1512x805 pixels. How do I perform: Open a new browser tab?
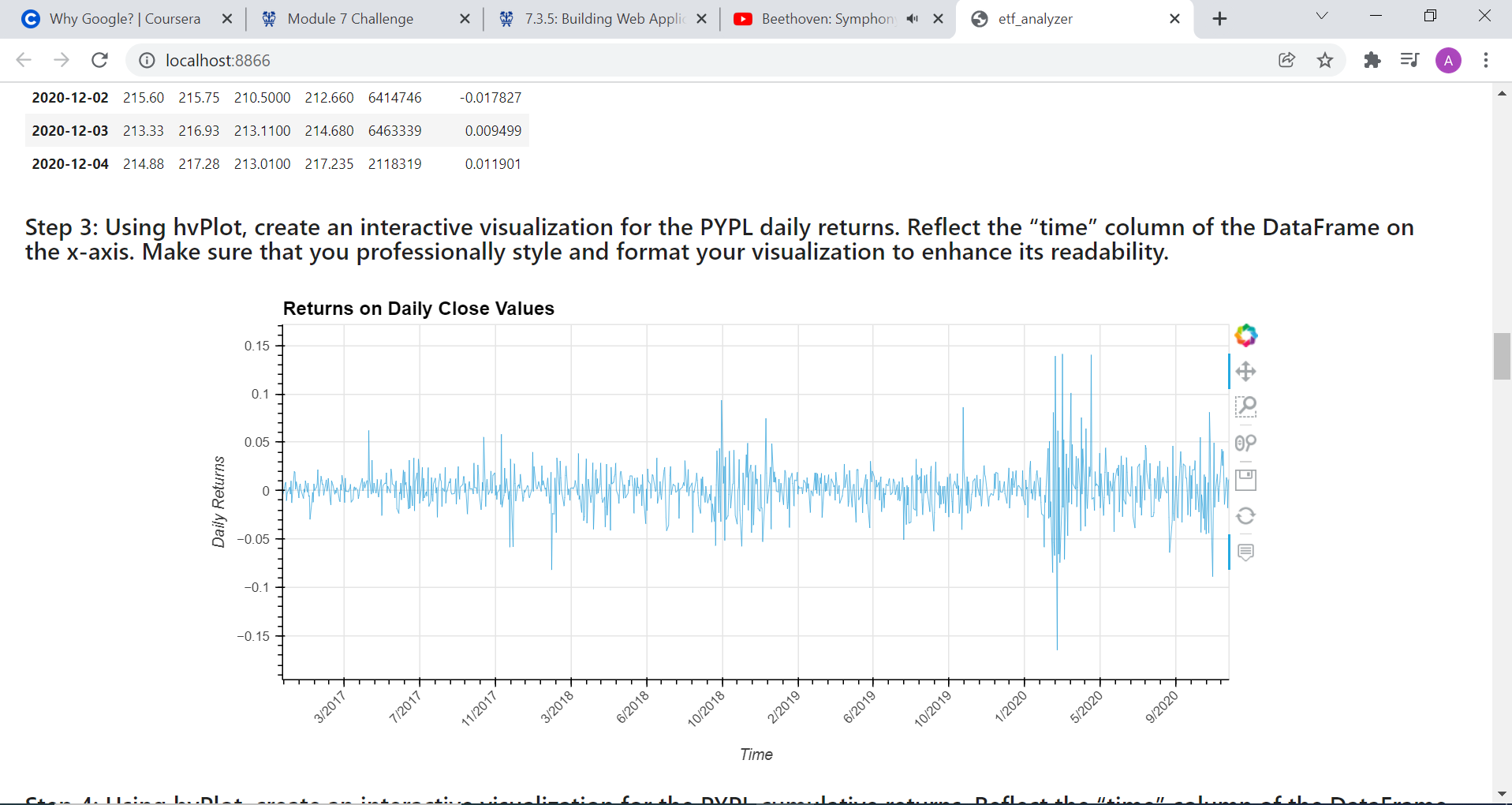[x=1219, y=19]
